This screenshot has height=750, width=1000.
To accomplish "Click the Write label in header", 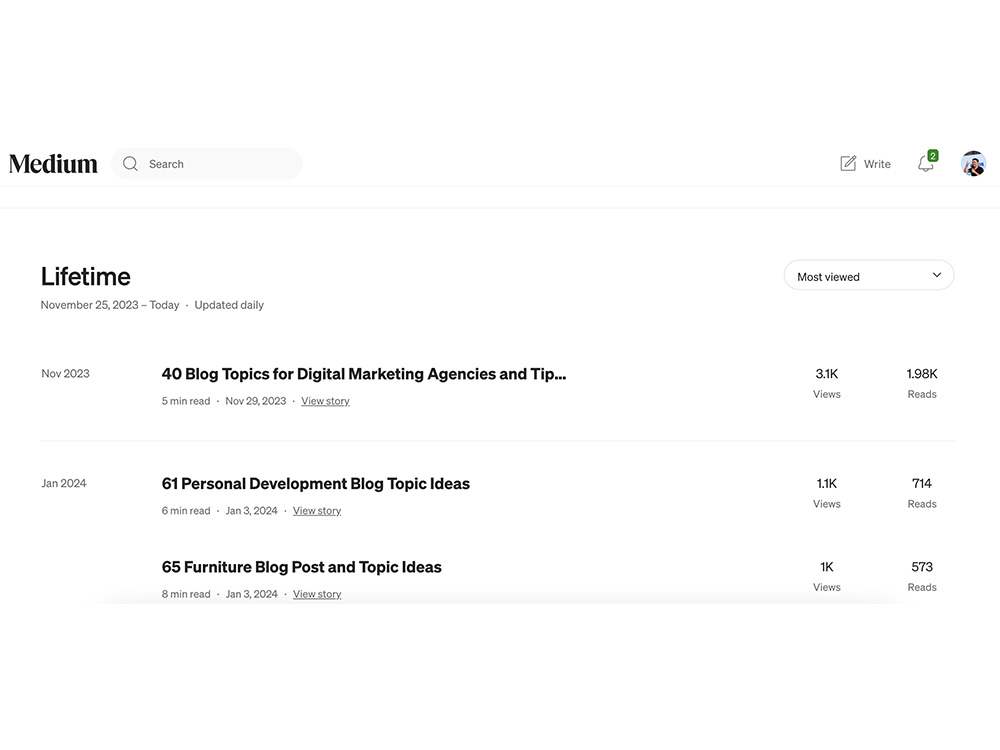I will 877,164.
